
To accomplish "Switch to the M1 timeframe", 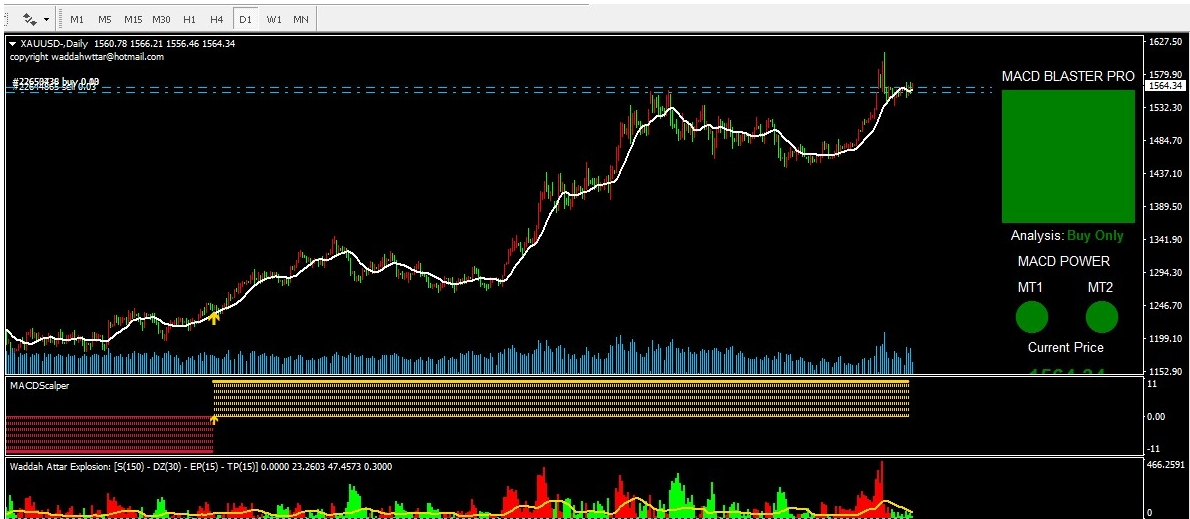I will tap(77, 19).
